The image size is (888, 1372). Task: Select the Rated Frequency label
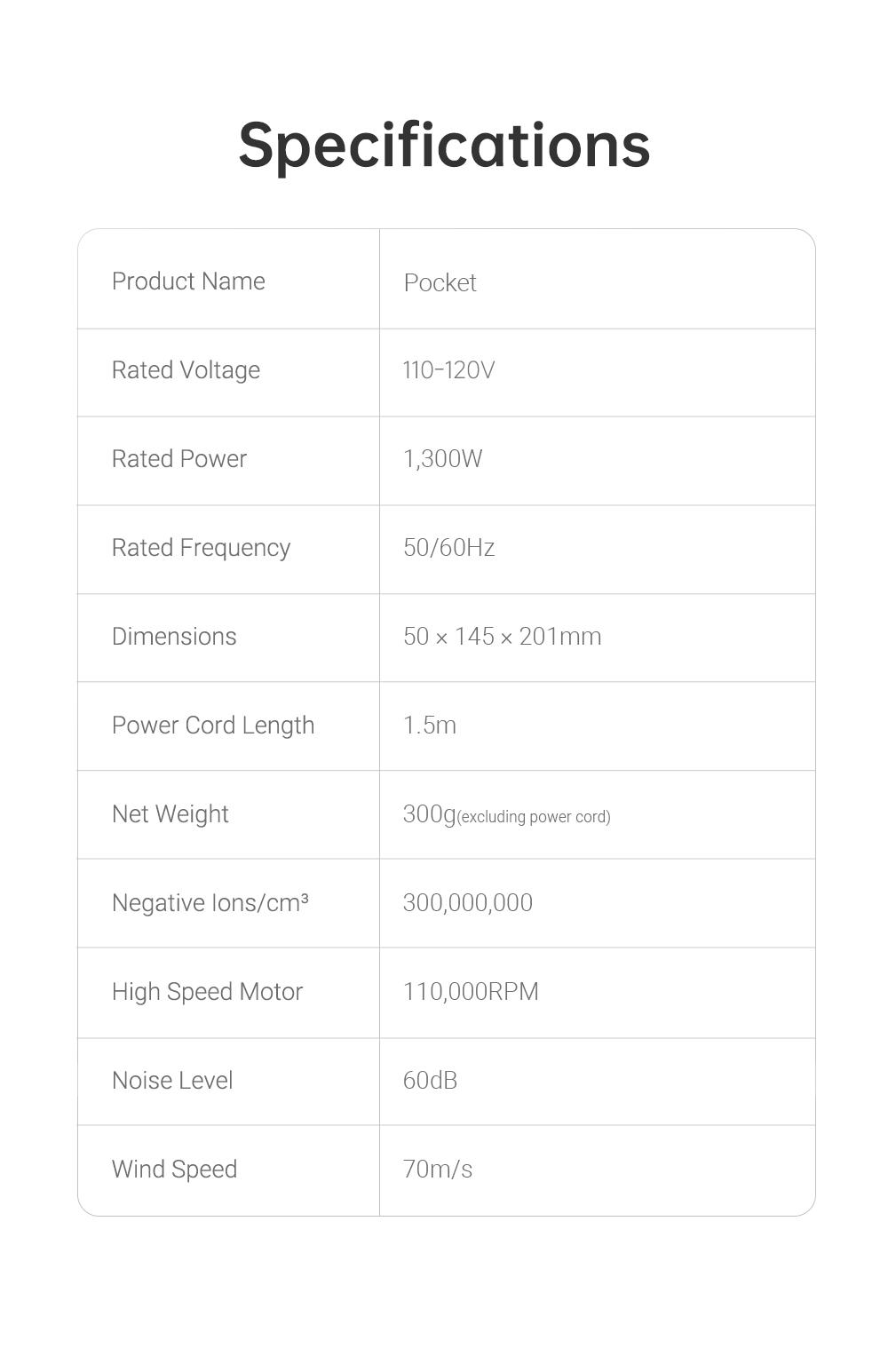(x=201, y=548)
